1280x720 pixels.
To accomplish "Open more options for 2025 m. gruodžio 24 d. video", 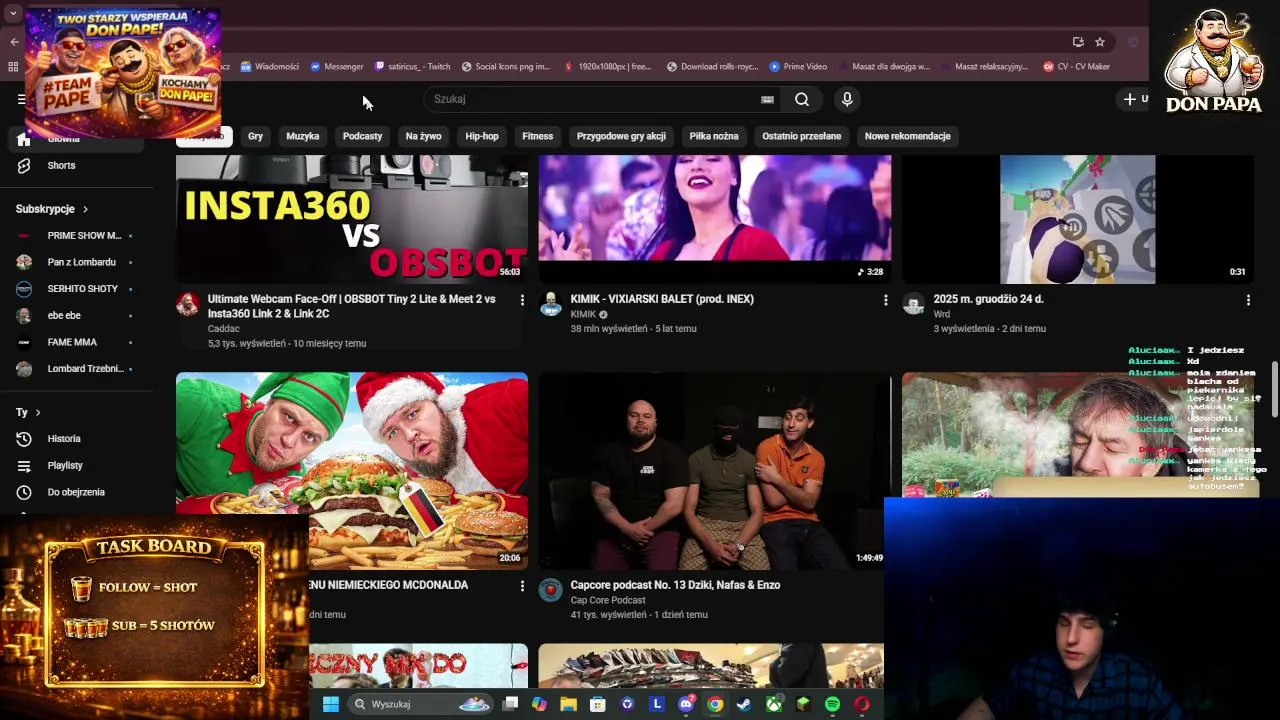I will tap(1248, 300).
